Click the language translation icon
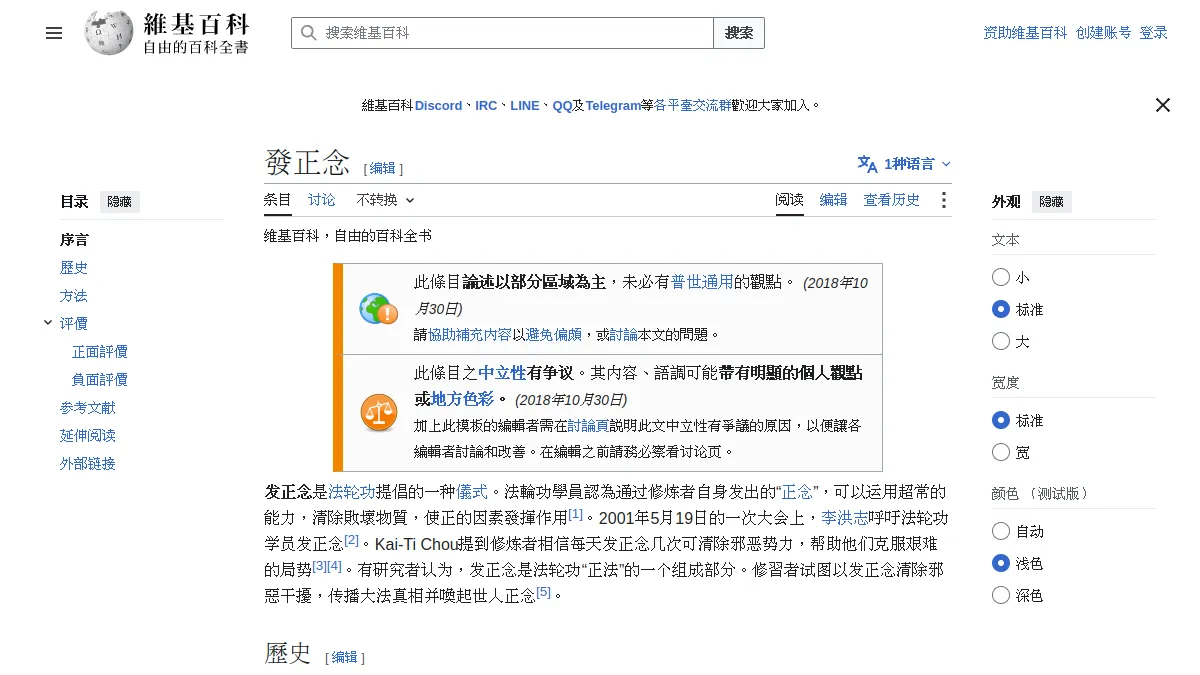This screenshot has height=675, width=1200. (x=867, y=164)
